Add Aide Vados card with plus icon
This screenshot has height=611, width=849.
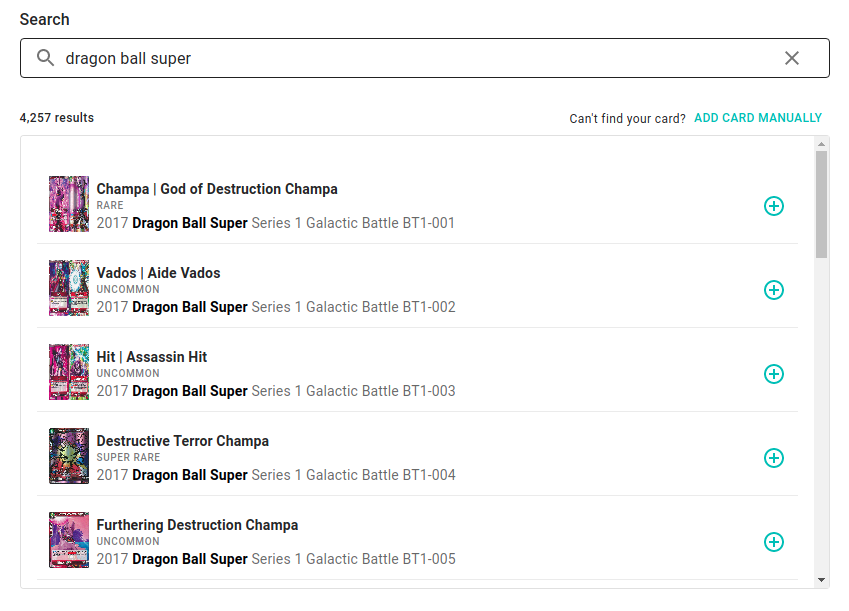[773, 290]
